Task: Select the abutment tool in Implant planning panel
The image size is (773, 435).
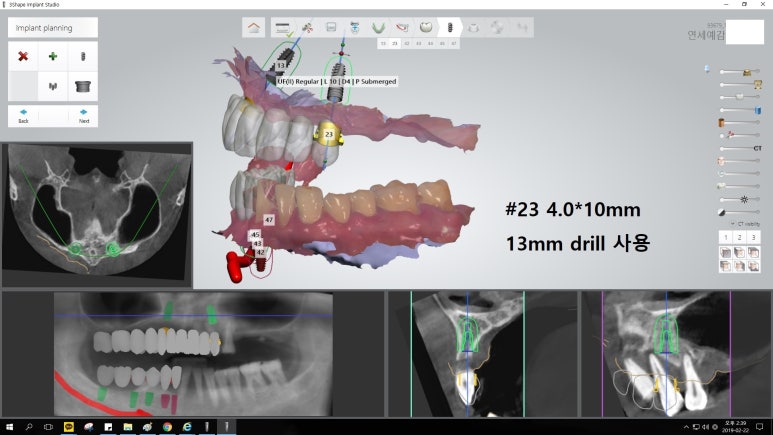Action: coord(82,86)
